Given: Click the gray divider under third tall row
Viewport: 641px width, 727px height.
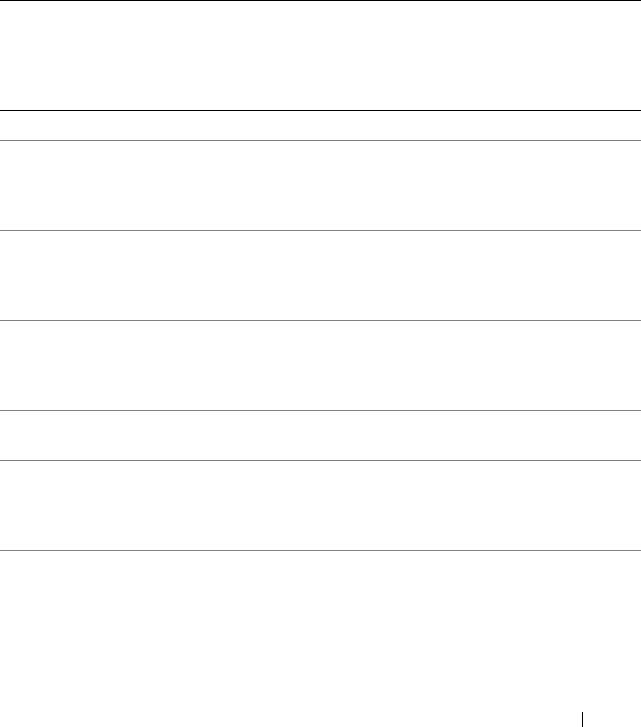Looking at the screenshot, I should tap(320, 410).
